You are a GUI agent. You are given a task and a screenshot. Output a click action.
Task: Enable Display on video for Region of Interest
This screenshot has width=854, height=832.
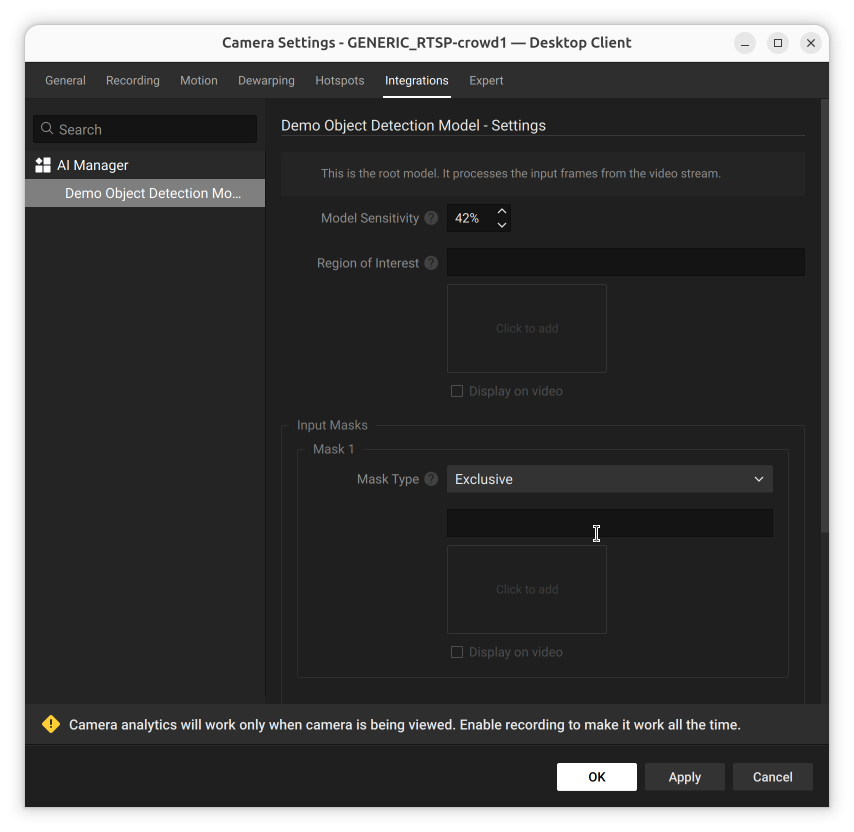[457, 391]
